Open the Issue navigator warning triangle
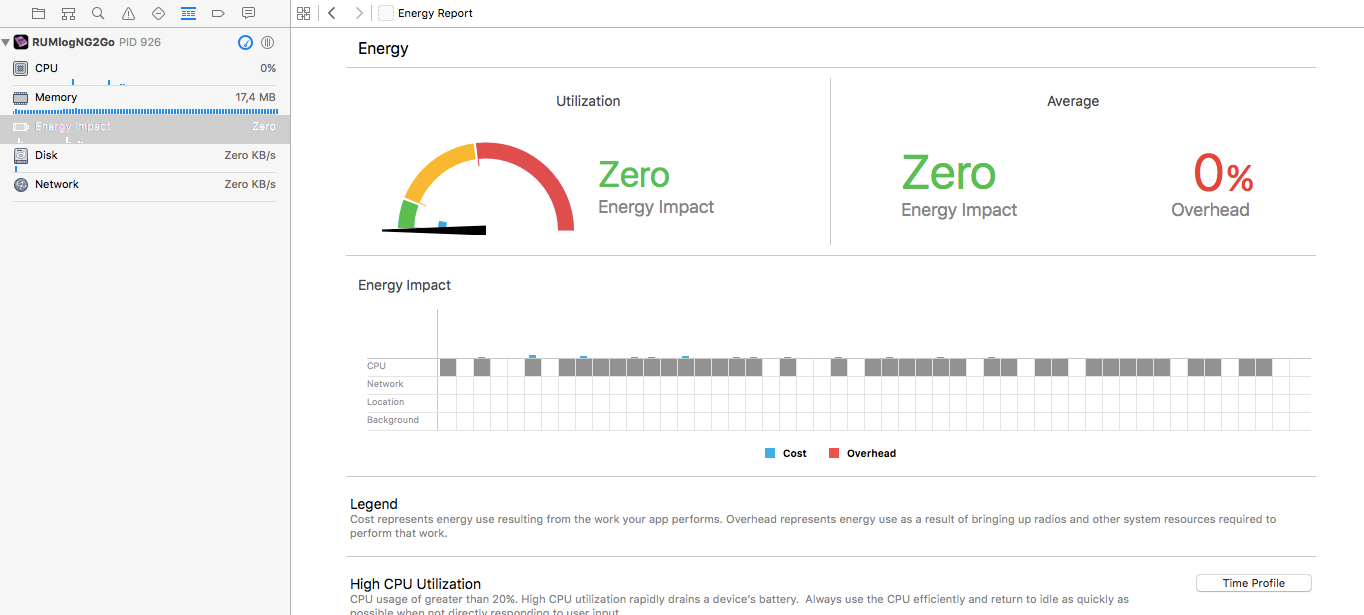The width and height of the screenshot is (1364, 615). point(128,13)
